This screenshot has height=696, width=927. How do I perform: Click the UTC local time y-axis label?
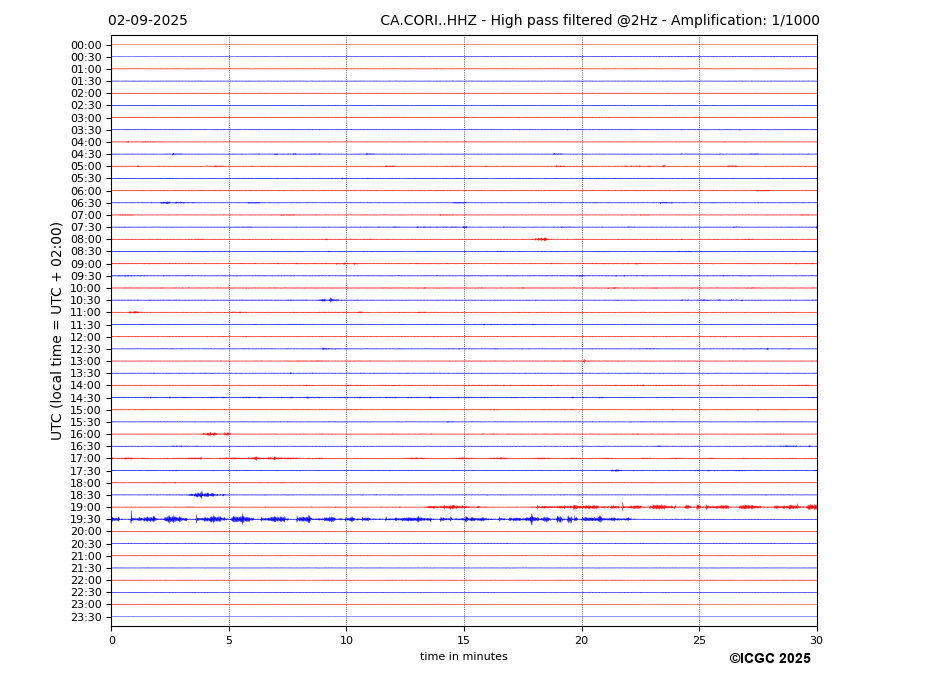point(56,331)
